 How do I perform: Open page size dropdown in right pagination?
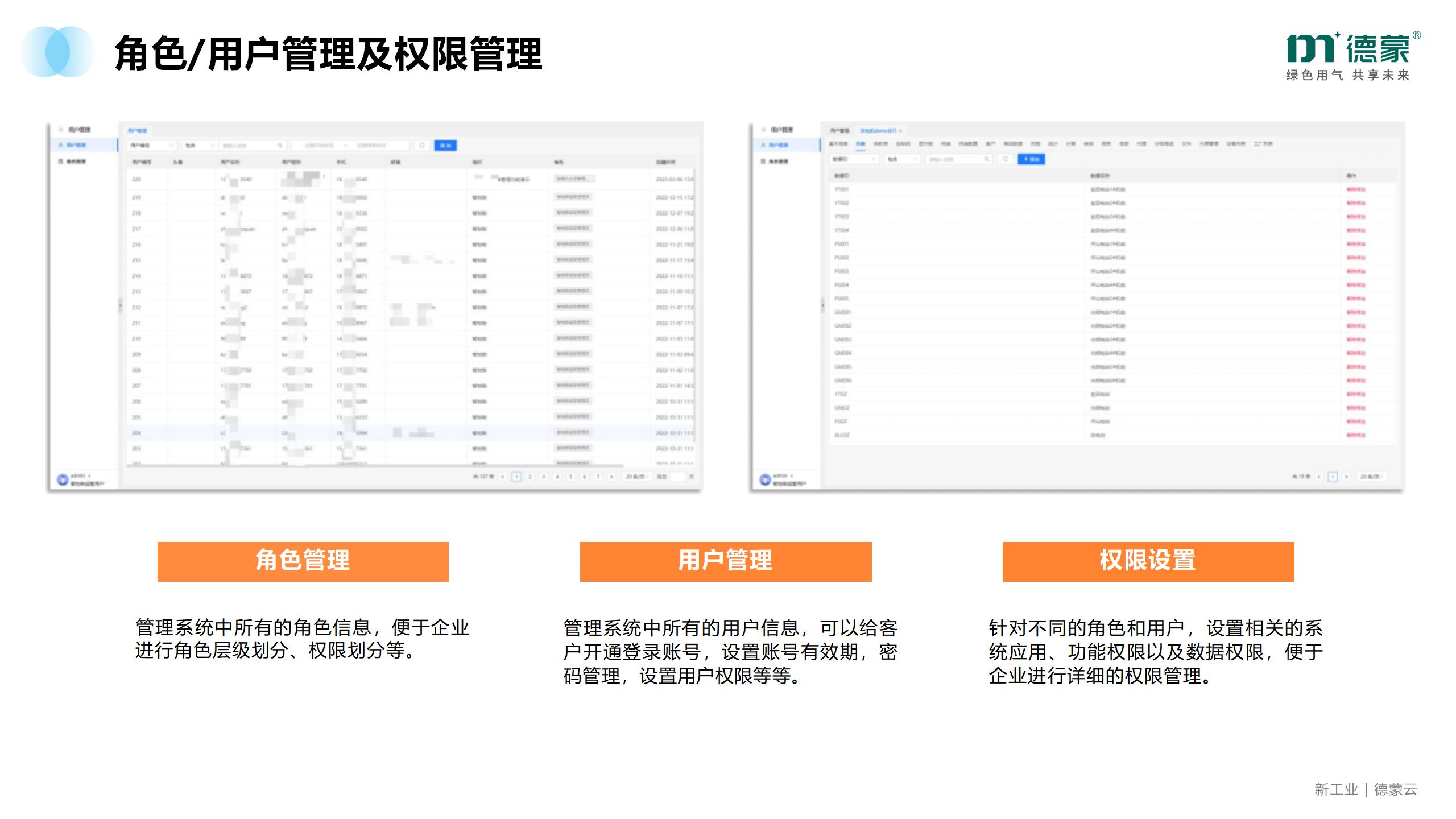(1372, 477)
